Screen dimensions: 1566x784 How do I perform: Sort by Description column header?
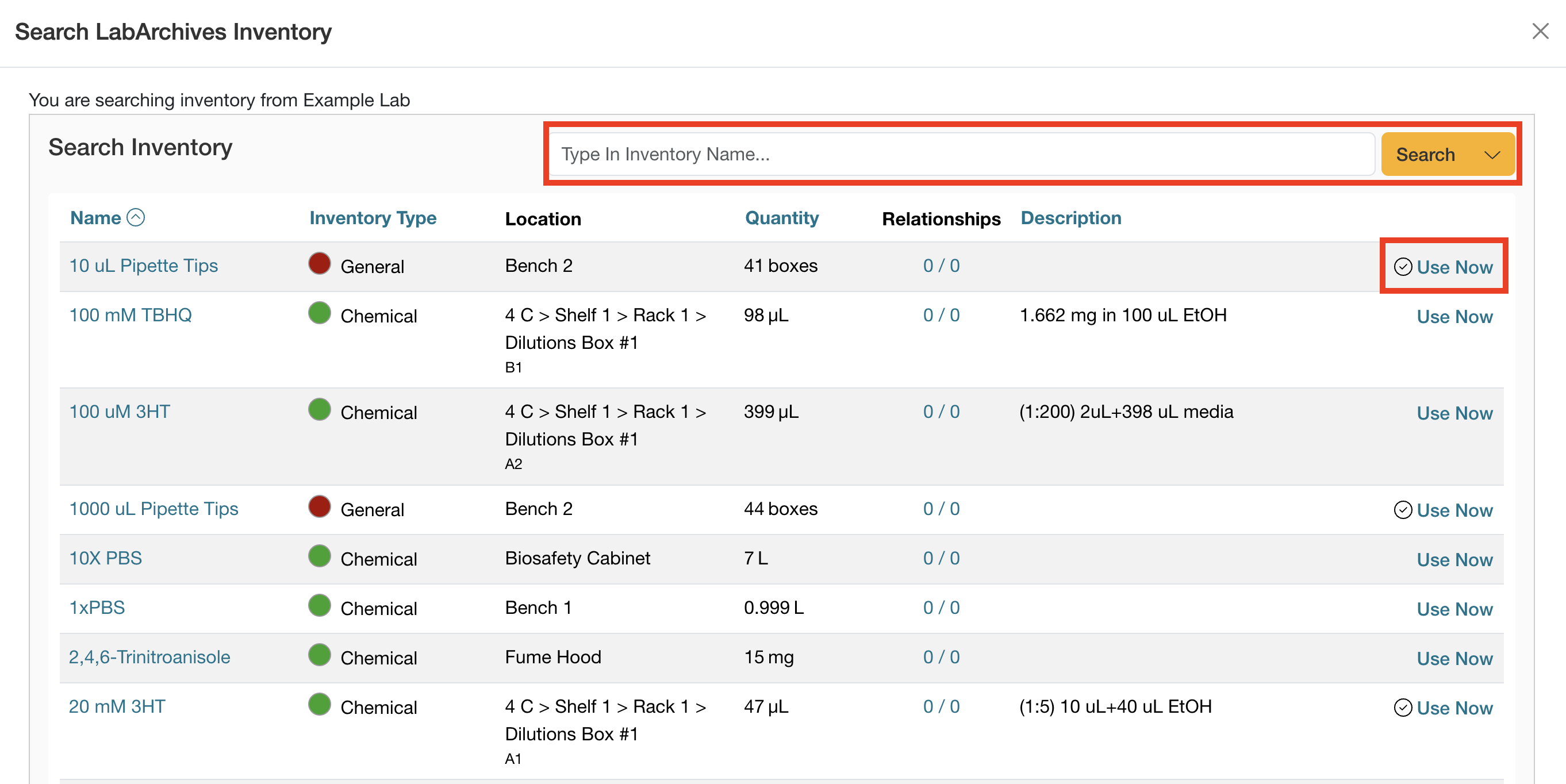point(1070,218)
